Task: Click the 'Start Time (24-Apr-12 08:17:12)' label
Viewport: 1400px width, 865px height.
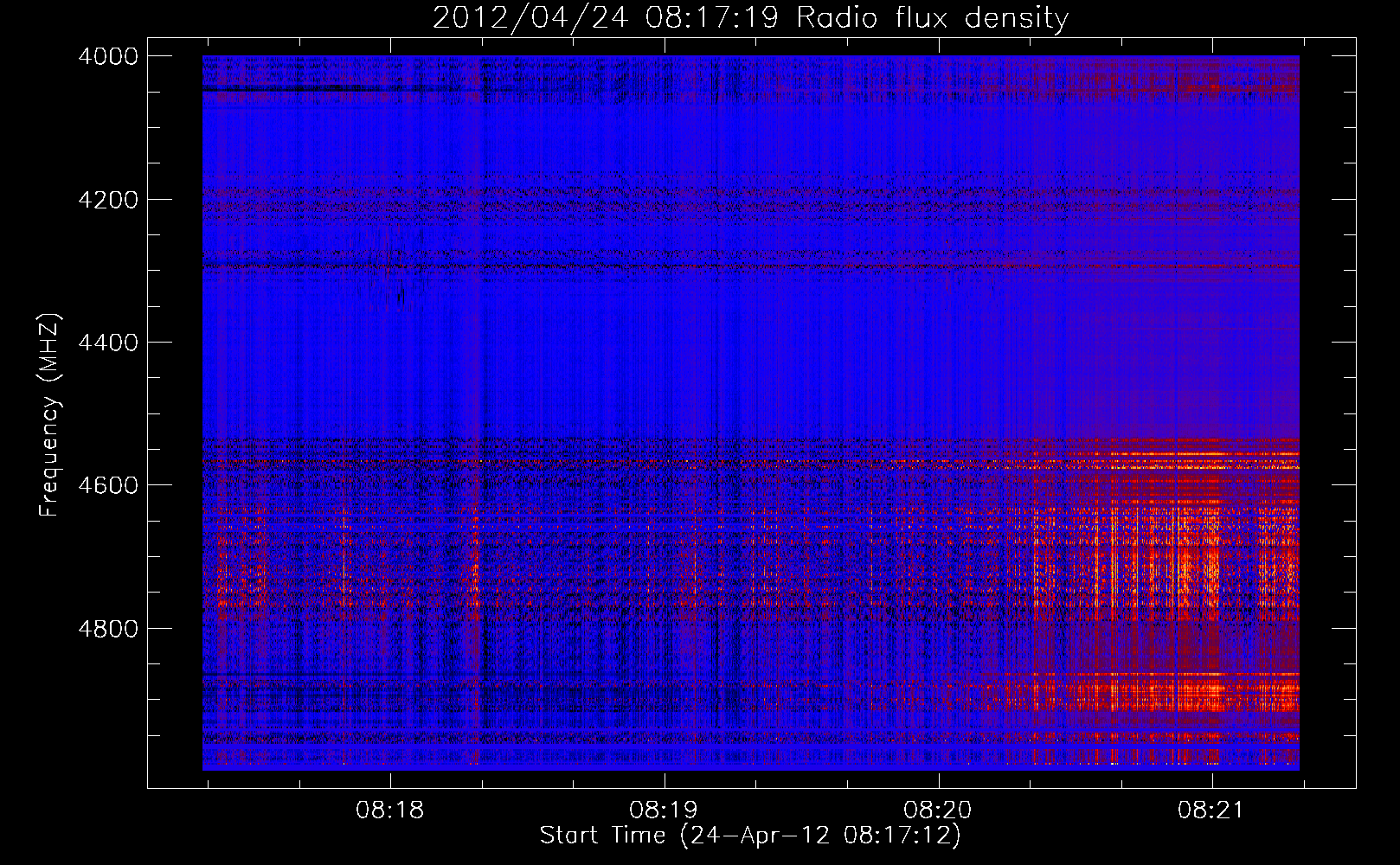Action: coord(750,836)
